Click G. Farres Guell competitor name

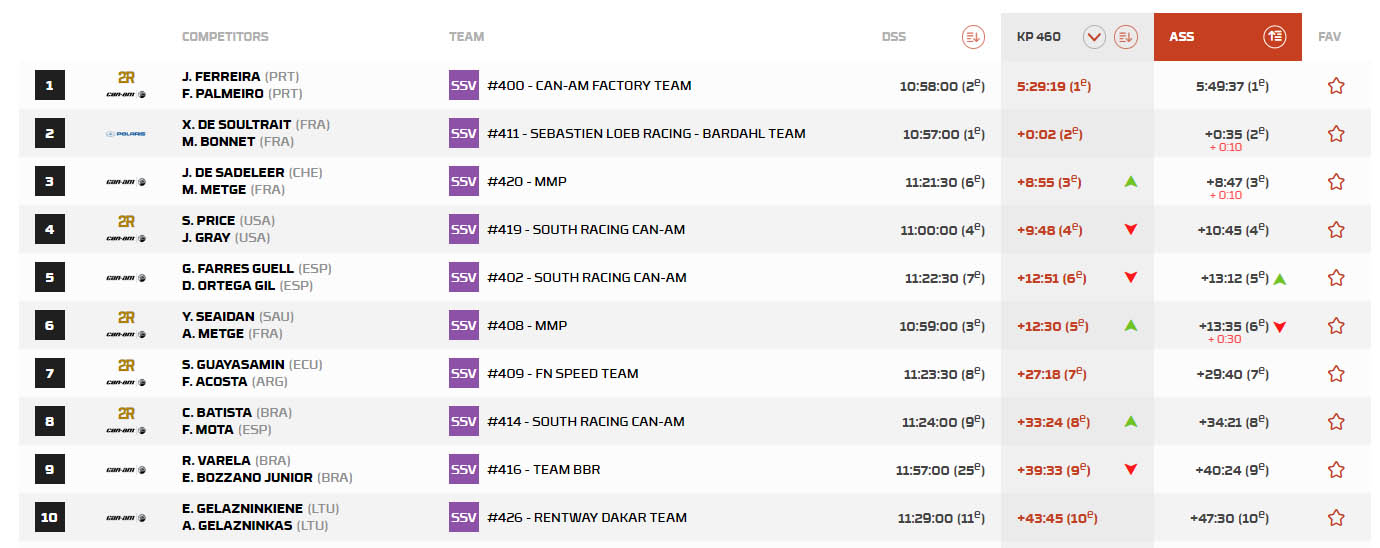click(x=238, y=269)
